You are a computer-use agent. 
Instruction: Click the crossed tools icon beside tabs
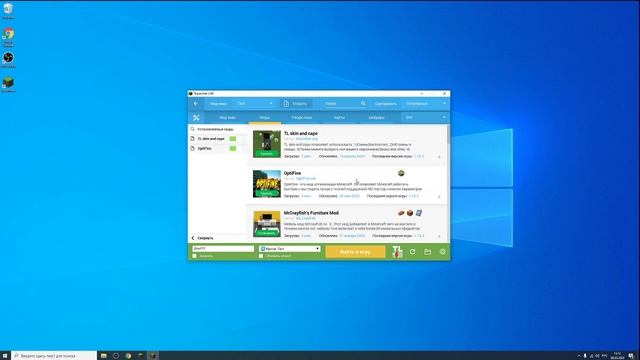click(196, 118)
